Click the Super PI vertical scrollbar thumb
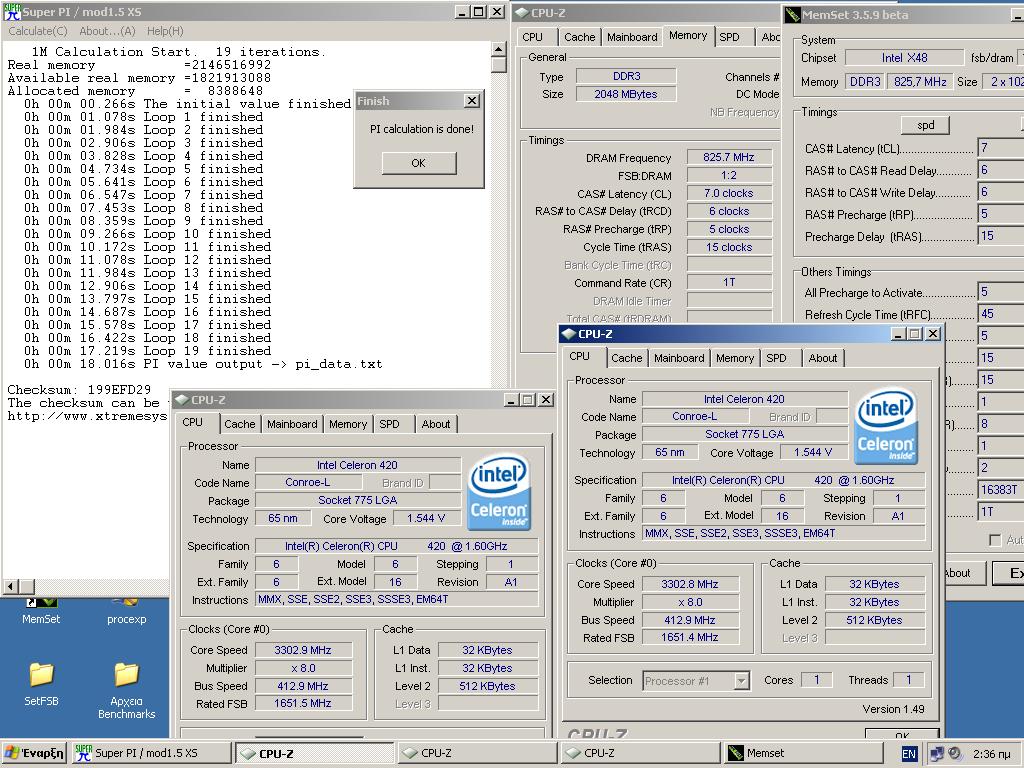 tap(498, 65)
